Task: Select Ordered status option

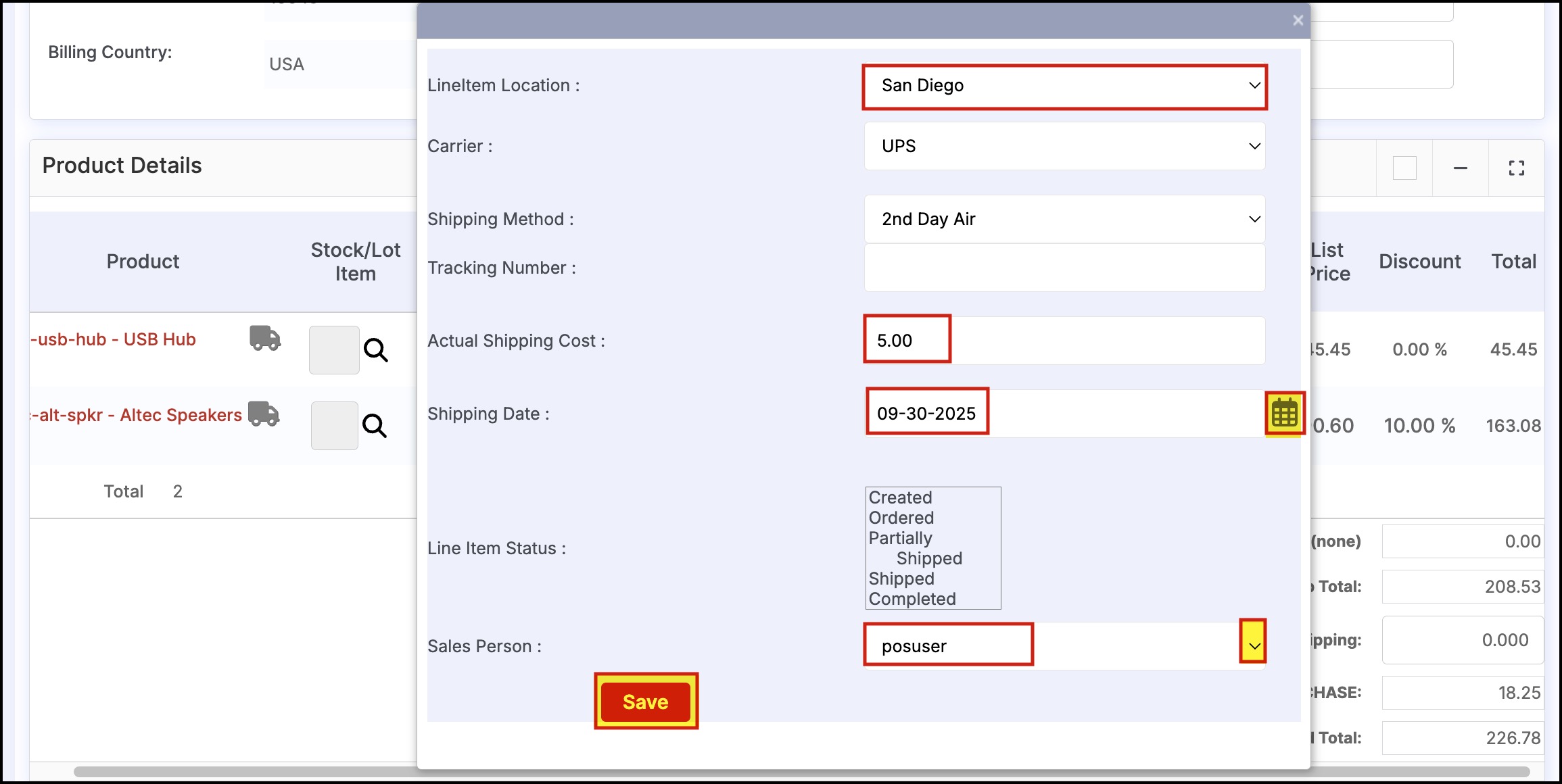Action: 901,518
